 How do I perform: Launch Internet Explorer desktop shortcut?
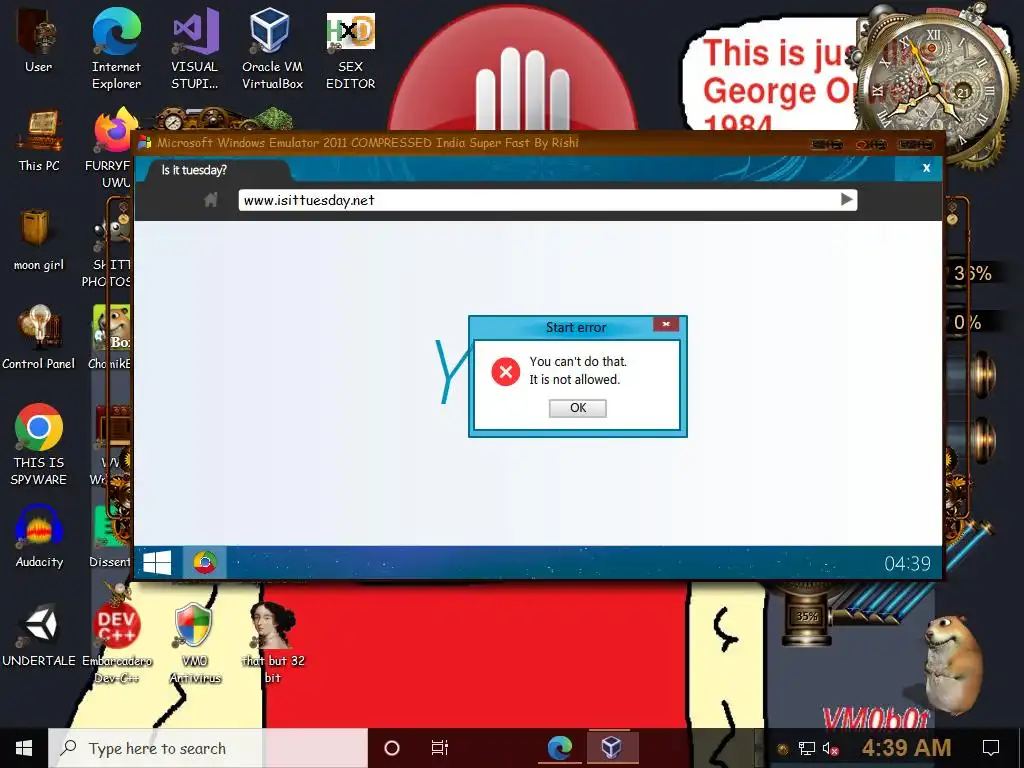click(x=116, y=48)
